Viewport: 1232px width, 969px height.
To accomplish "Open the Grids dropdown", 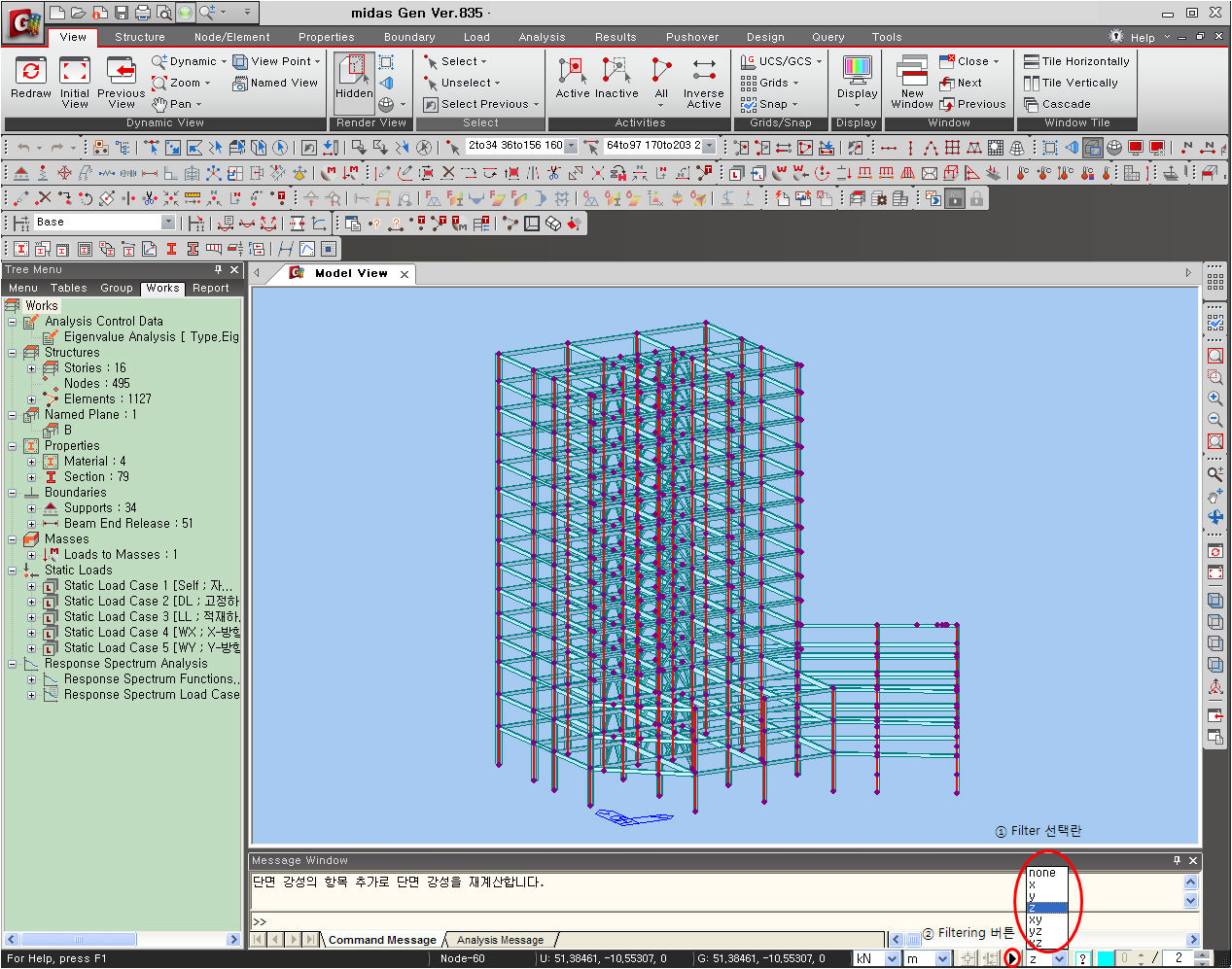I will tap(770, 83).
